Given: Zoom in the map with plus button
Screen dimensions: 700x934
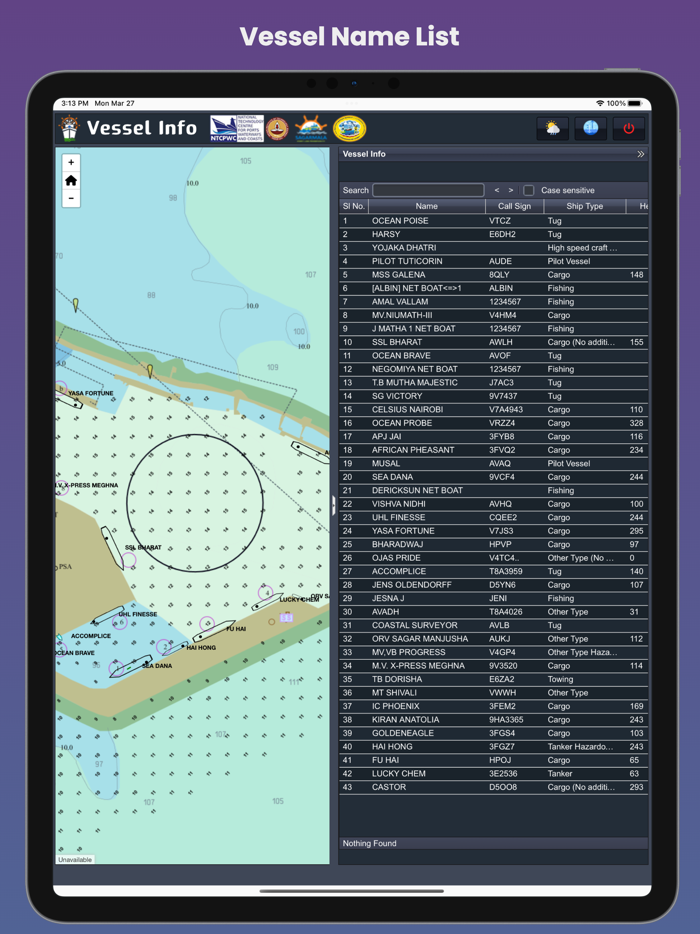Looking at the screenshot, I should 71,162.
